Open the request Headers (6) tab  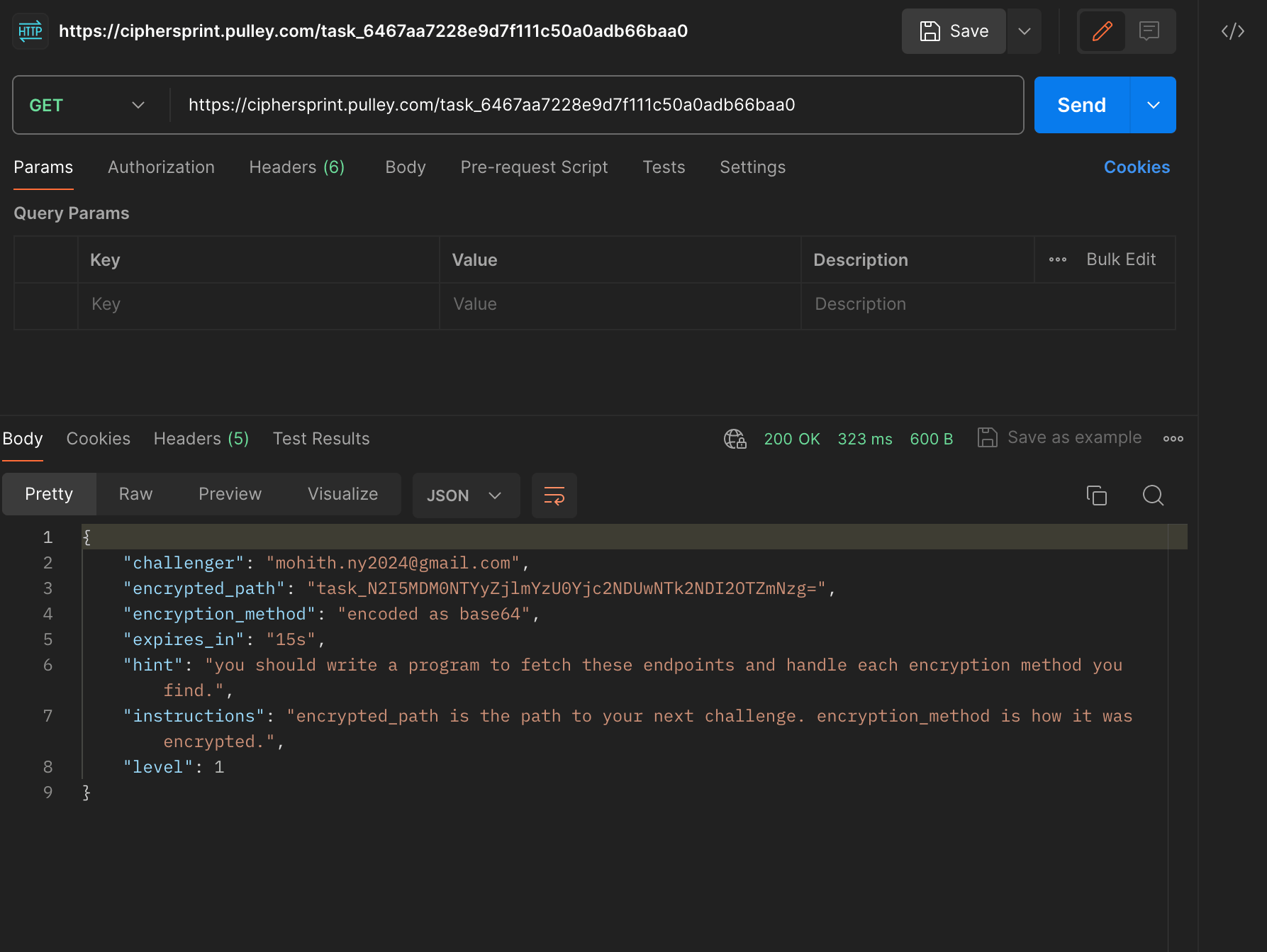click(296, 167)
